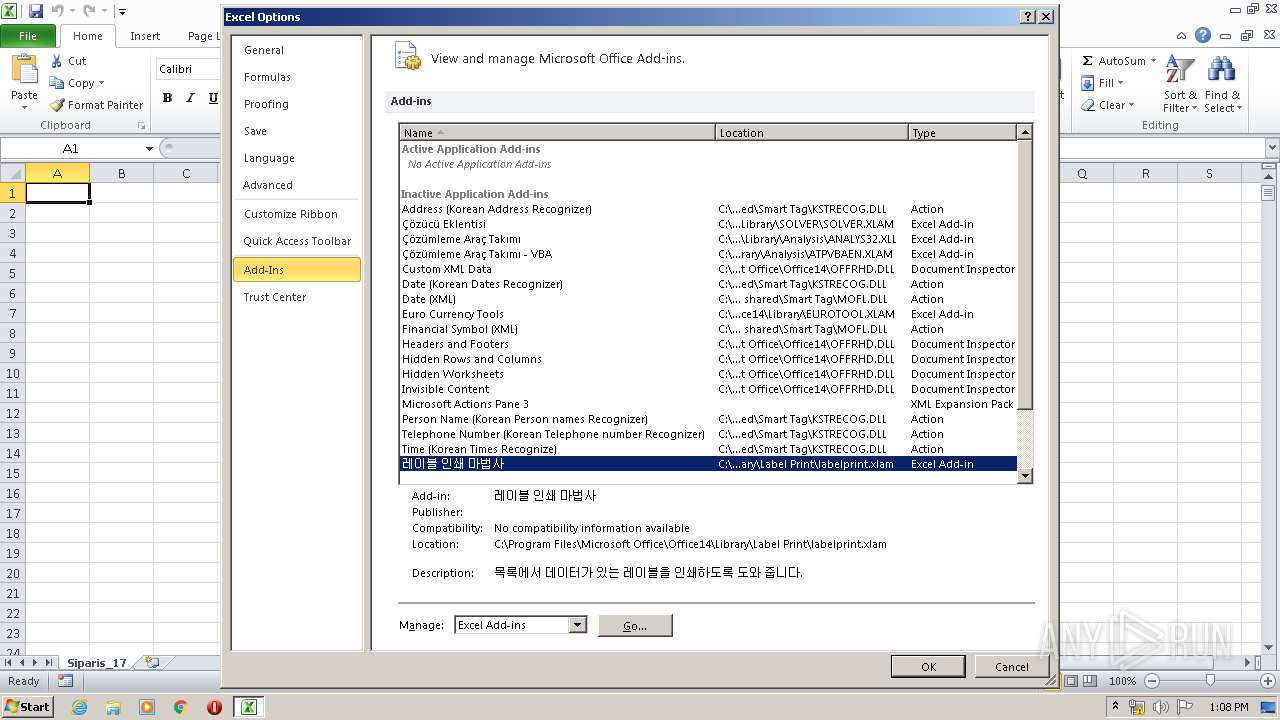Click the Save icon in Quick Access
This screenshot has height=720, width=1280.
[x=36, y=11]
